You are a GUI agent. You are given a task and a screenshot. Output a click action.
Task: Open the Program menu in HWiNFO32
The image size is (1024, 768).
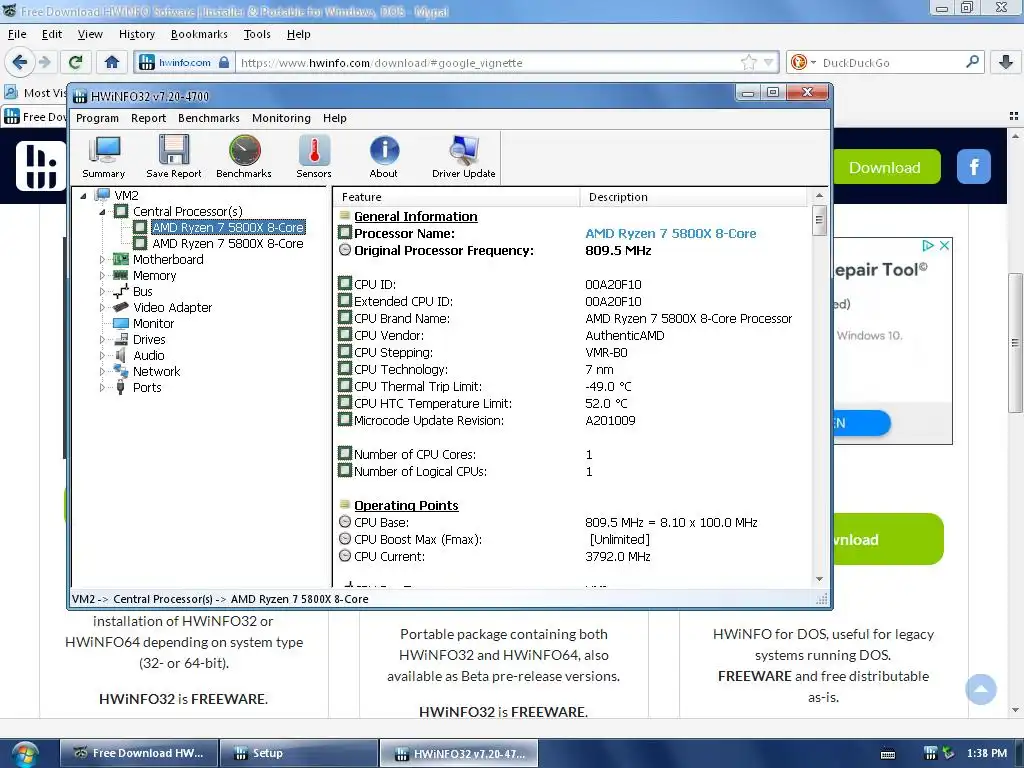[97, 118]
